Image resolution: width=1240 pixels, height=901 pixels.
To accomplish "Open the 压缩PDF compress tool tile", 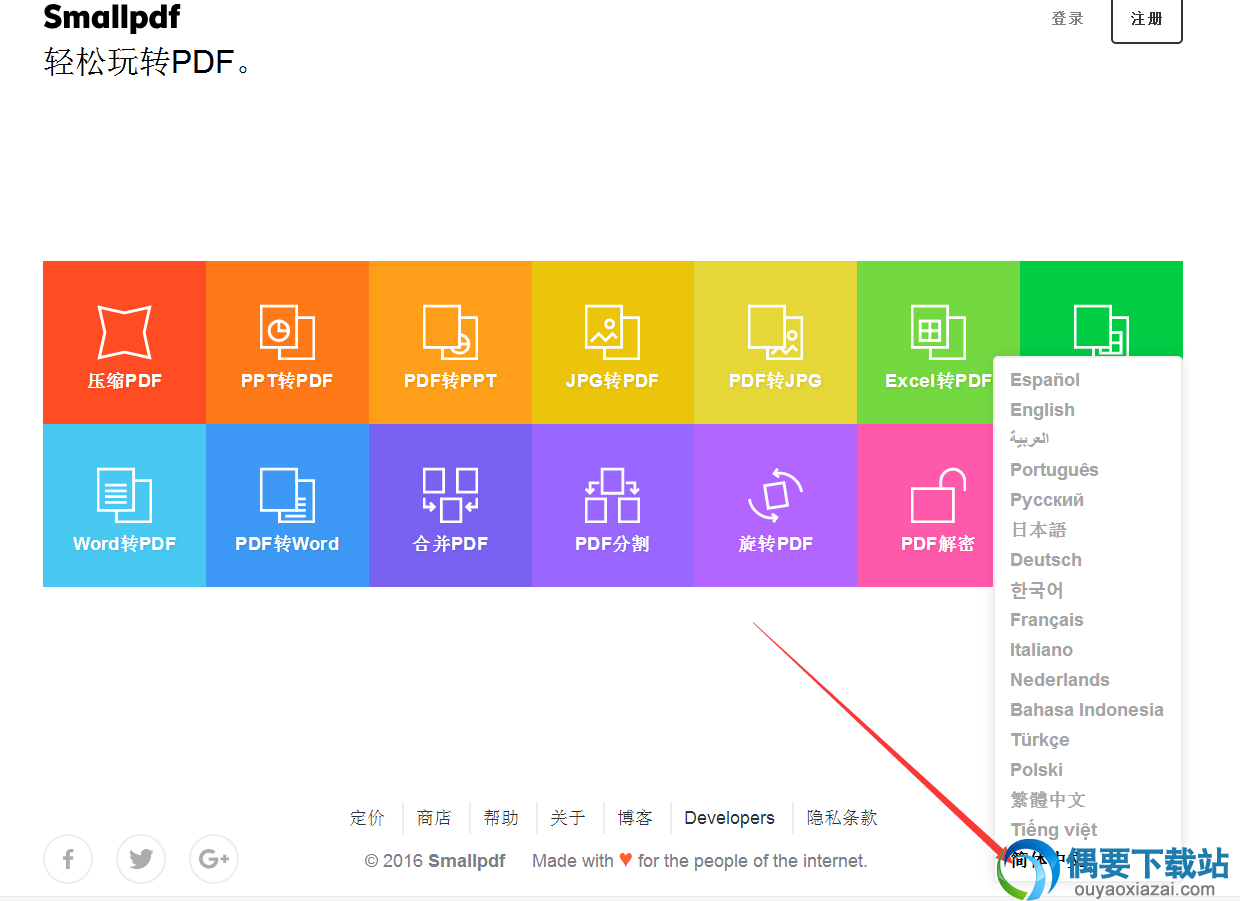I will tap(124, 342).
